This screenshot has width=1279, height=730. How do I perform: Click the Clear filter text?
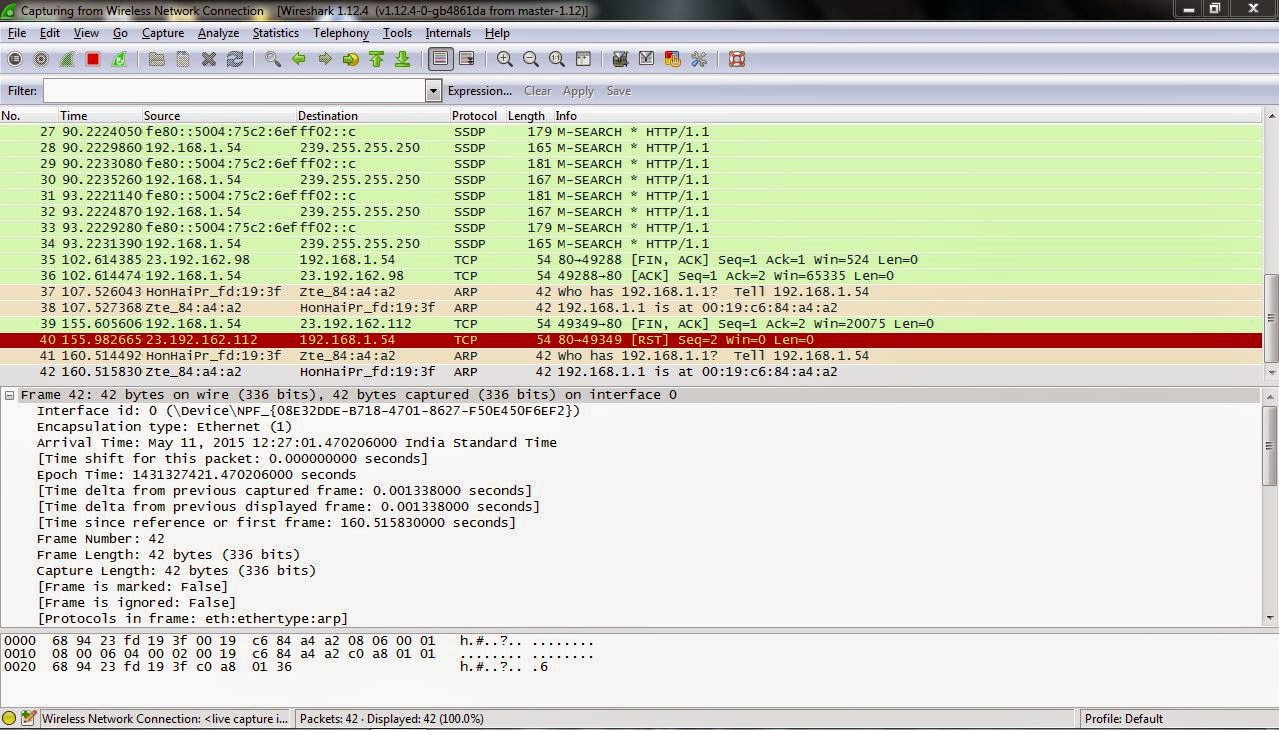537,90
